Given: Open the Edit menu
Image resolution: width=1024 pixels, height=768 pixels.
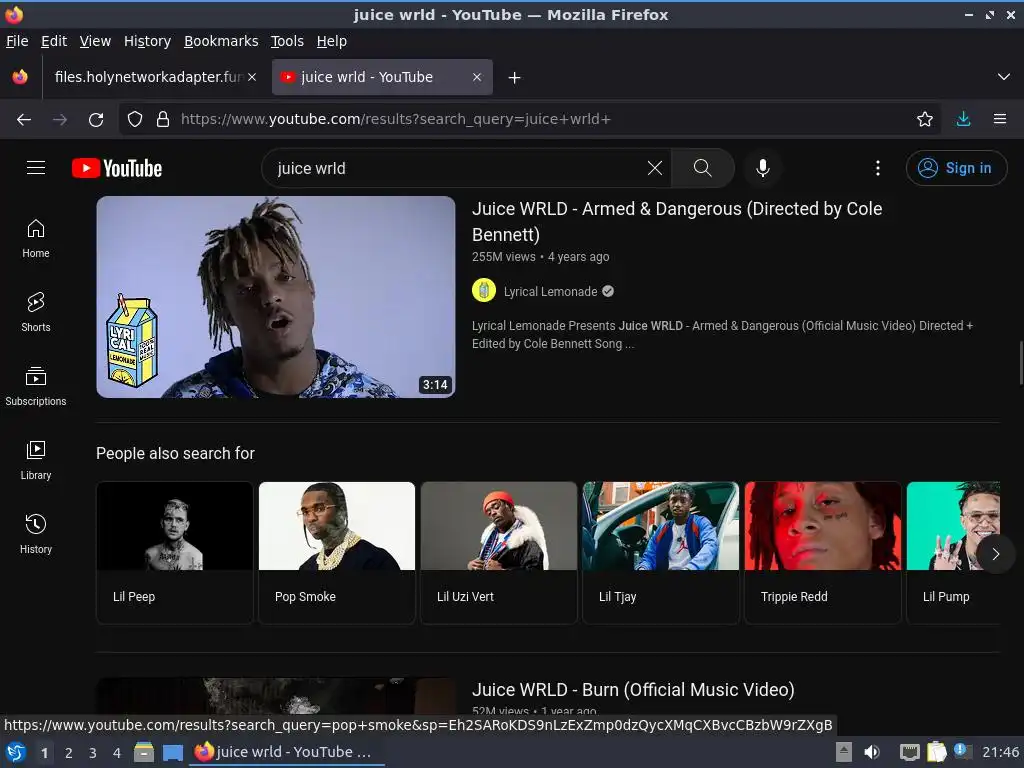Looking at the screenshot, I should 54,41.
